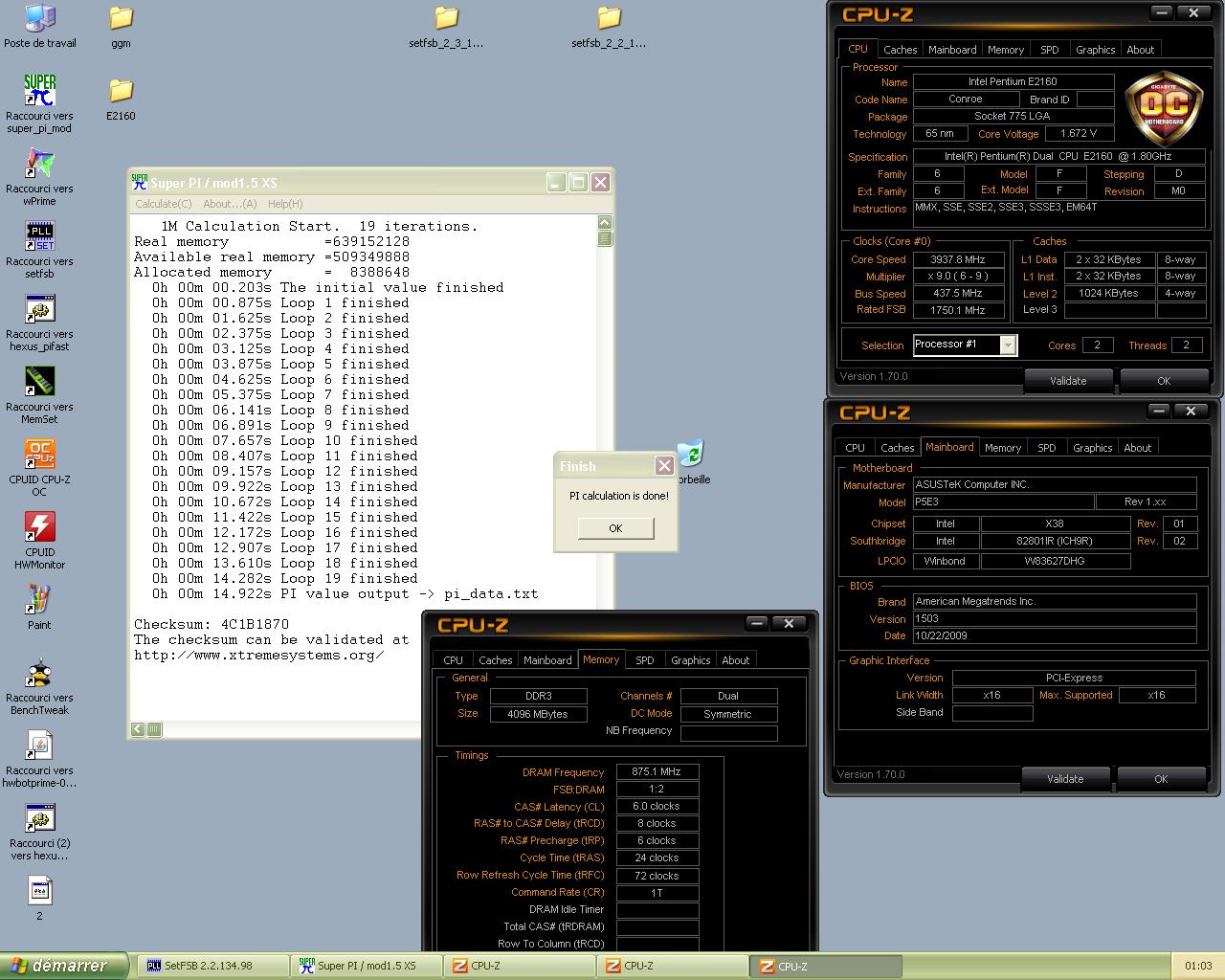
Task: Open the Corbeille recycle bin icon
Action: [x=691, y=454]
